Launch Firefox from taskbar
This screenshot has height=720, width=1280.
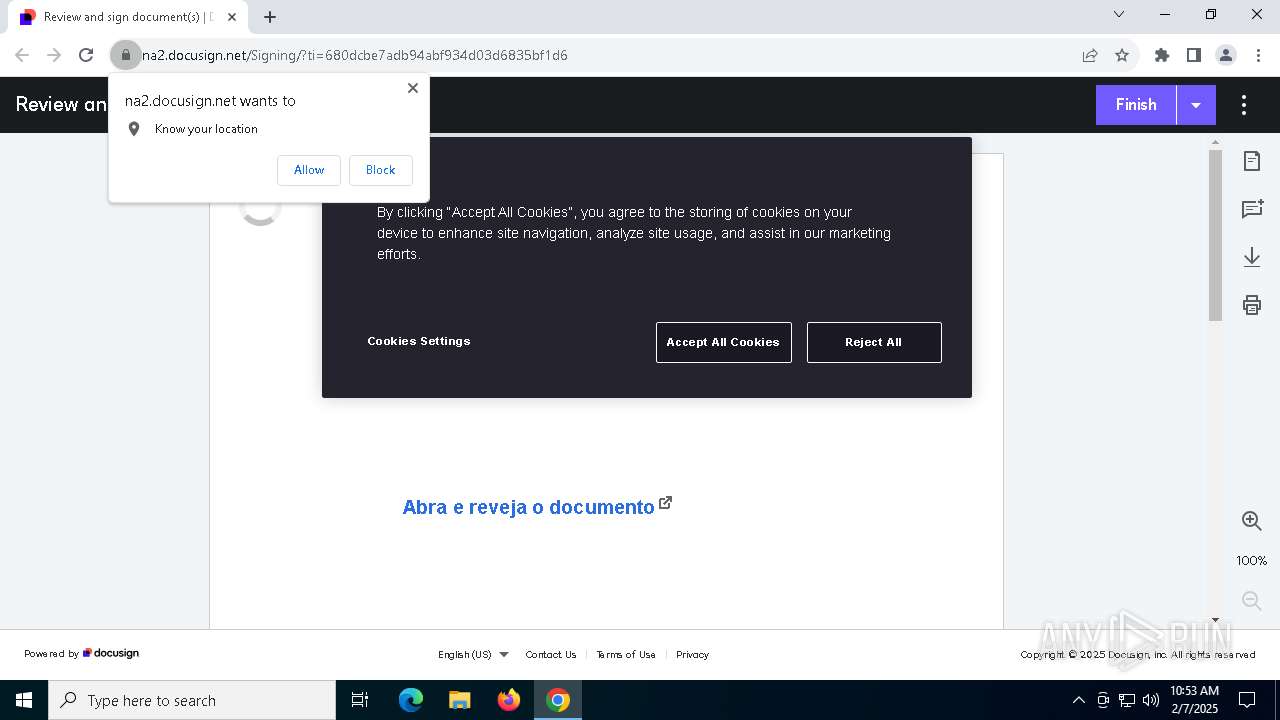click(x=509, y=700)
